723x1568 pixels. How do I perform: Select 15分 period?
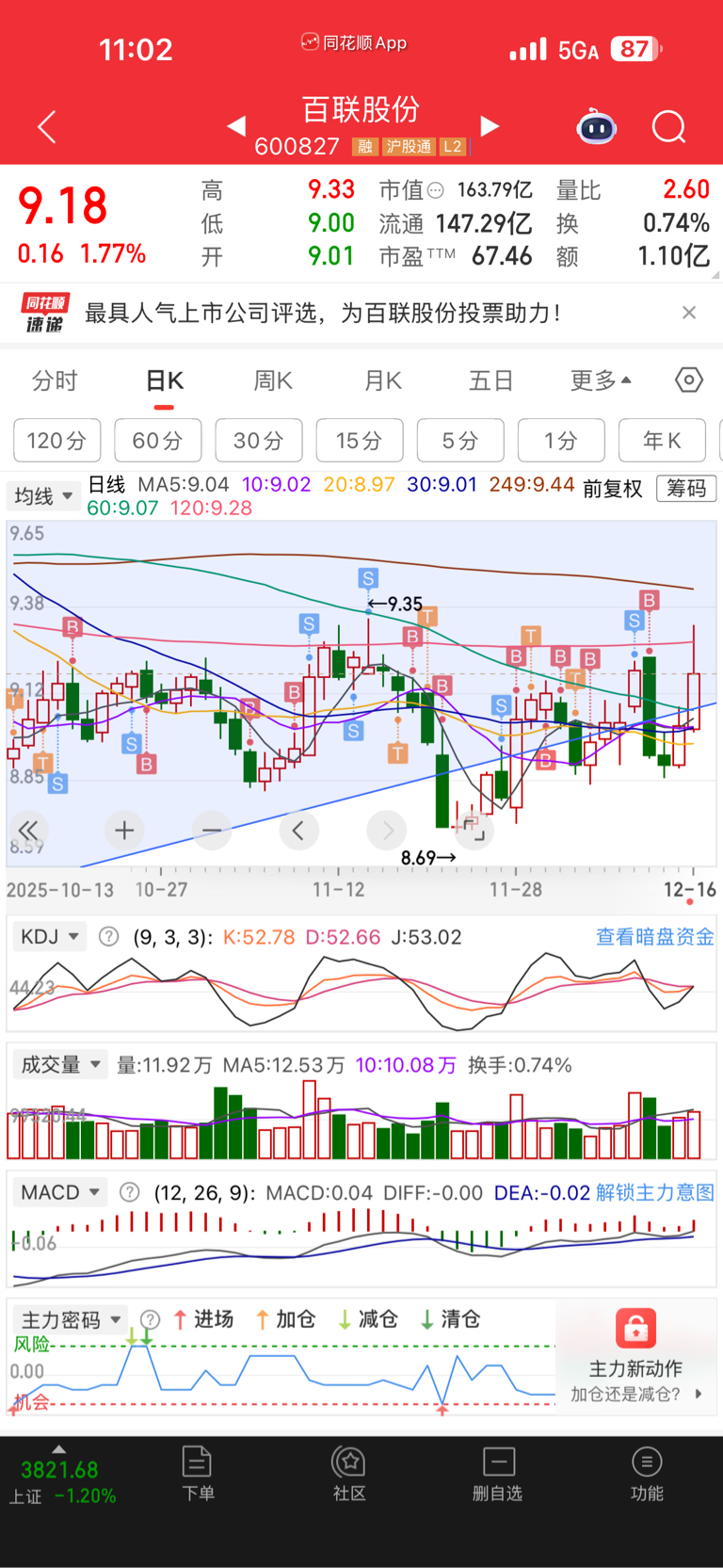360,441
